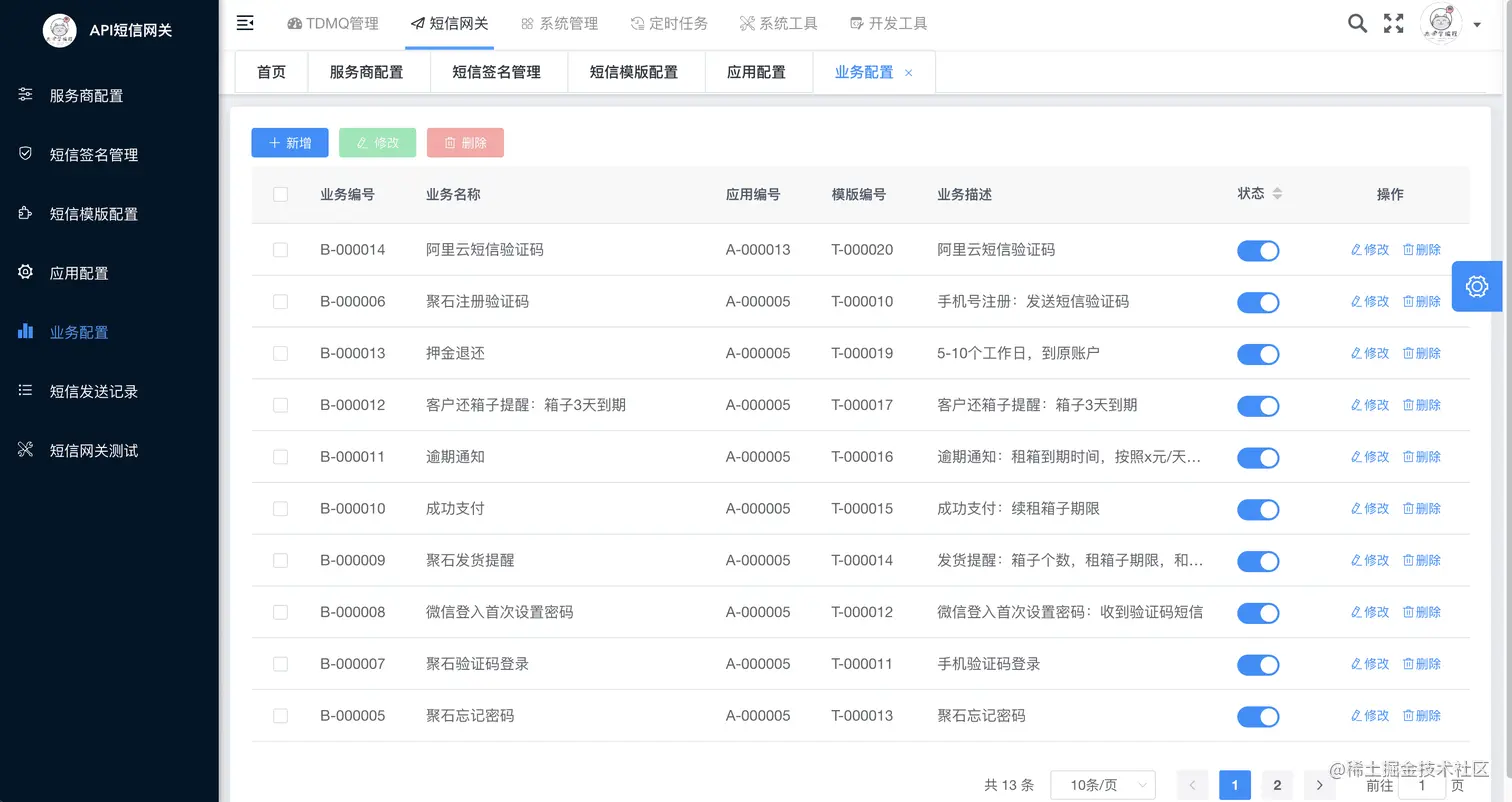This screenshot has width=1512, height=802.
Task: Open the 开发工具 menu in the top bar
Action: click(x=886, y=23)
